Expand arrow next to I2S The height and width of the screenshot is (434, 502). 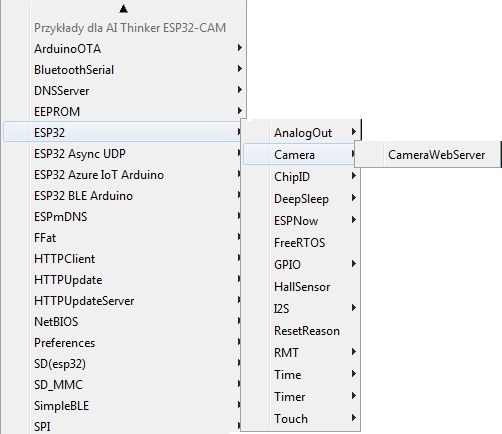point(354,308)
